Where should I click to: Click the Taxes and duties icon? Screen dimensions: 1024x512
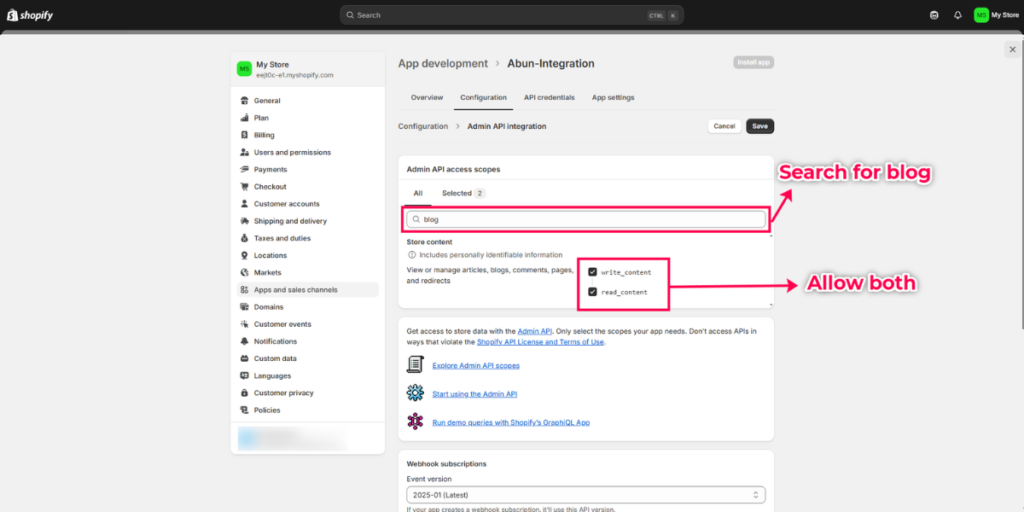pyautogui.click(x=244, y=238)
